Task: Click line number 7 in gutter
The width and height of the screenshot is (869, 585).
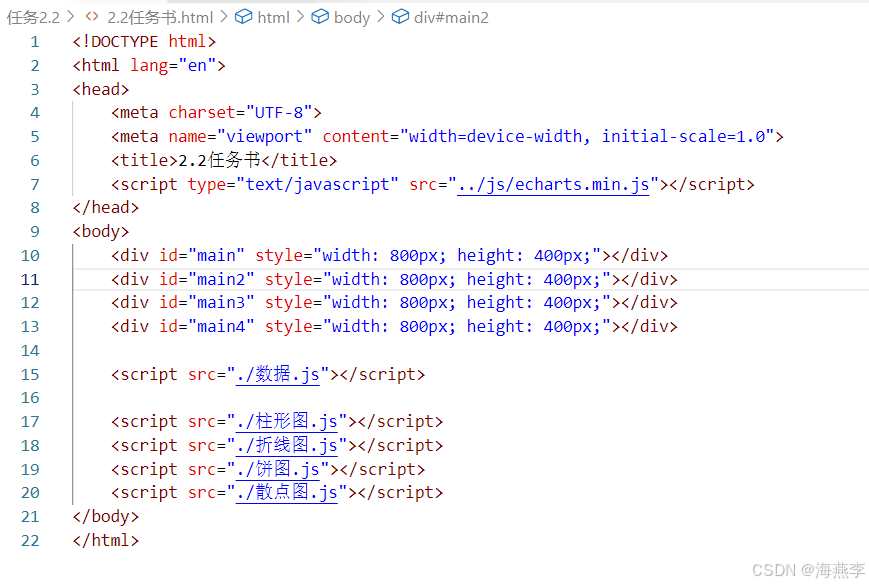Action: tap(35, 184)
